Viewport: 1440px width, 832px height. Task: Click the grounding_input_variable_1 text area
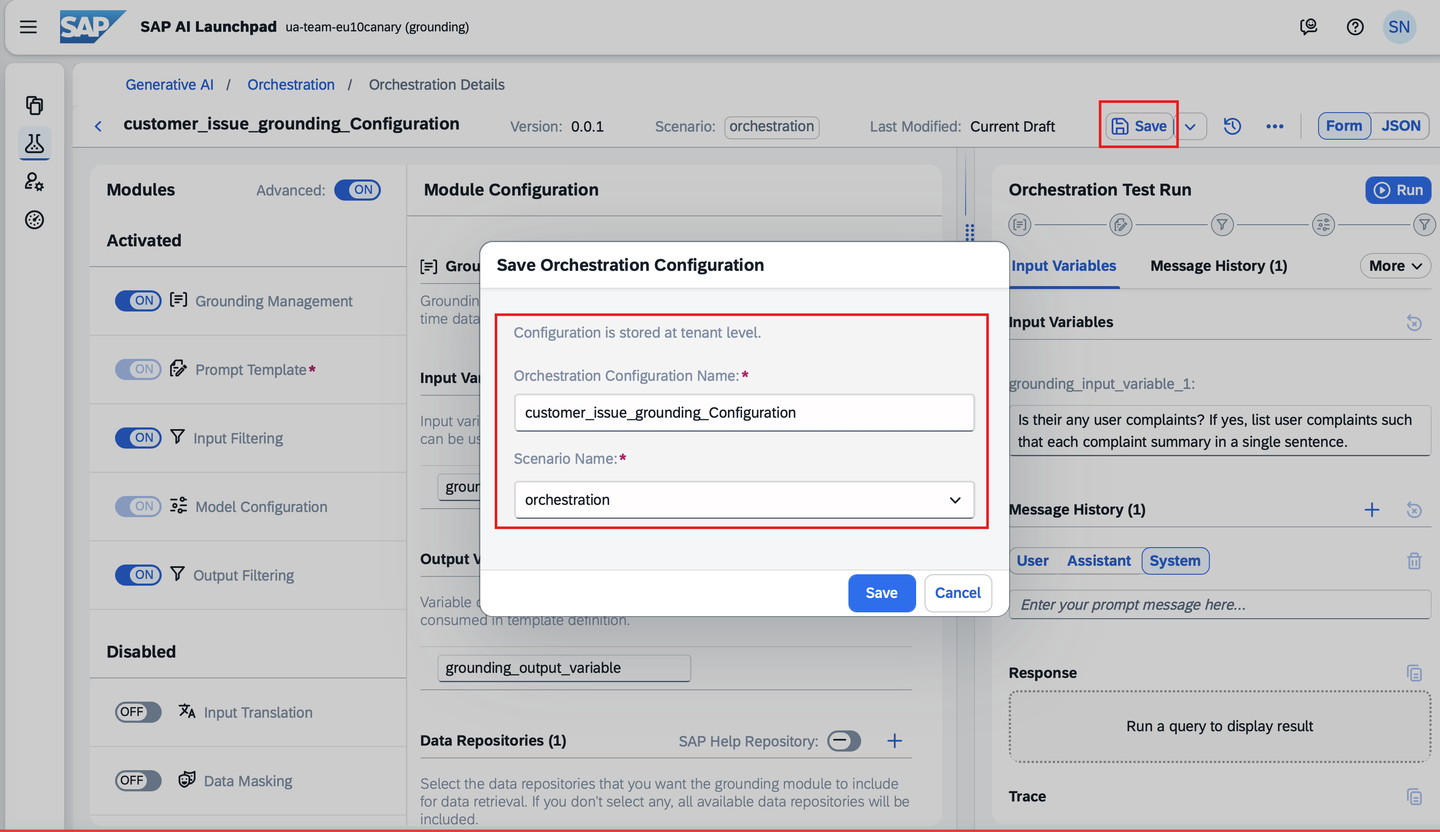pos(1220,430)
